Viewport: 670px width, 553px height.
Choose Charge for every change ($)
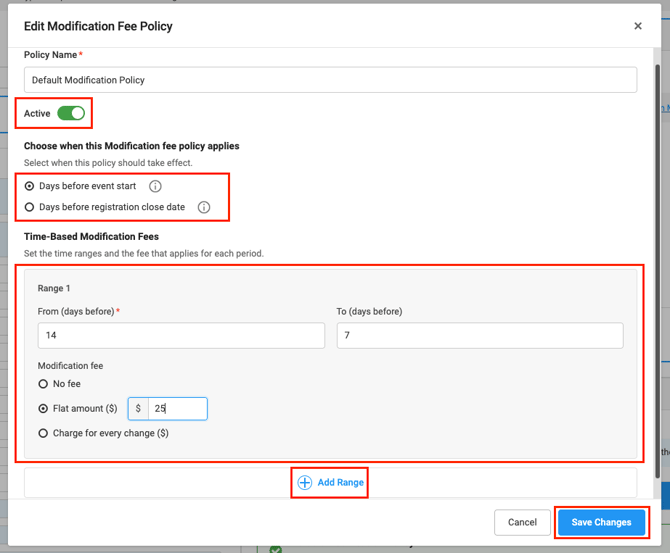pos(43,433)
